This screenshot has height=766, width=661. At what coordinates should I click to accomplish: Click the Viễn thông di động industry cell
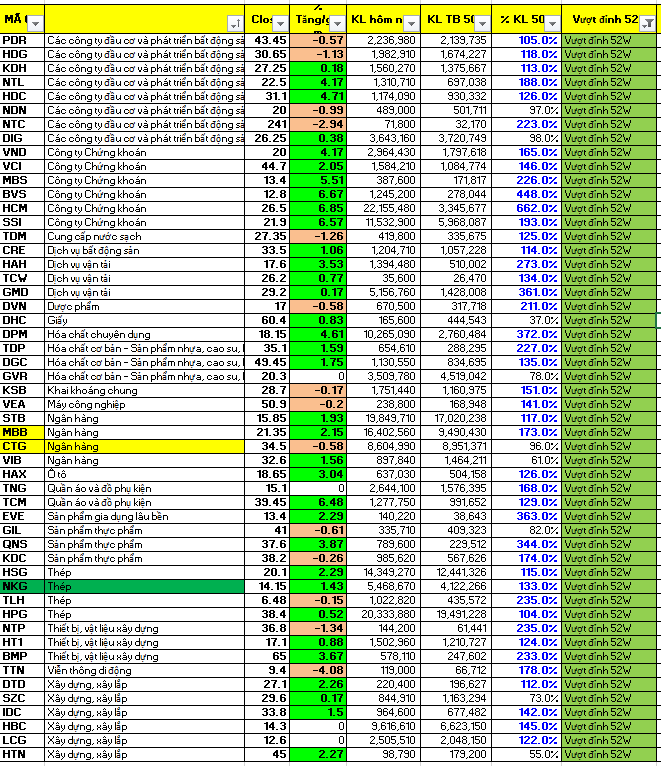(145, 669)
